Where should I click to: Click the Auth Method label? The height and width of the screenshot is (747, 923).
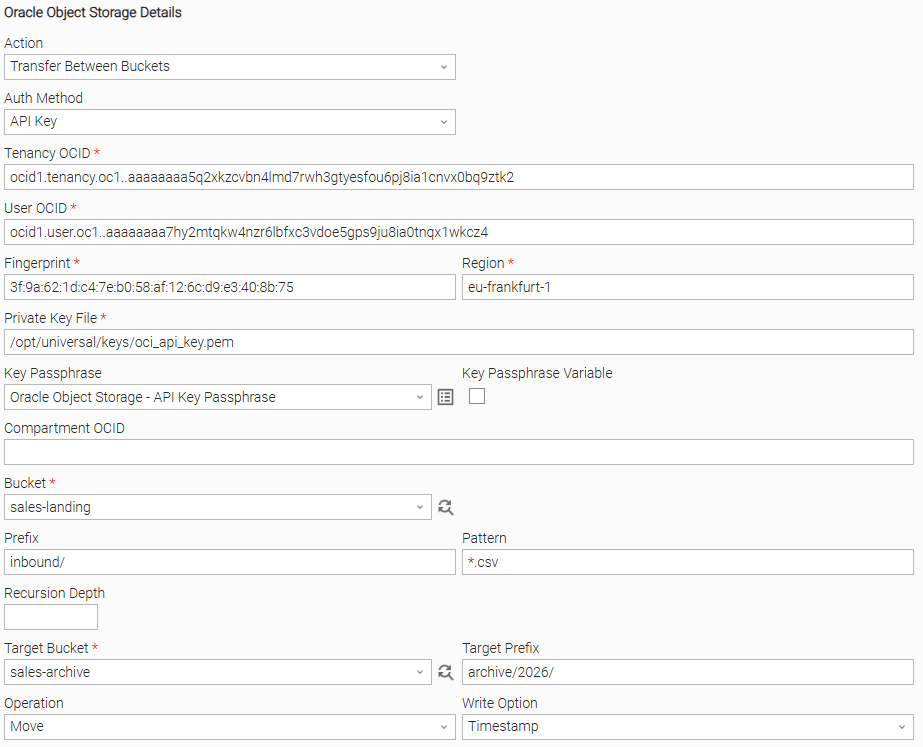click(x=44, y=98)
